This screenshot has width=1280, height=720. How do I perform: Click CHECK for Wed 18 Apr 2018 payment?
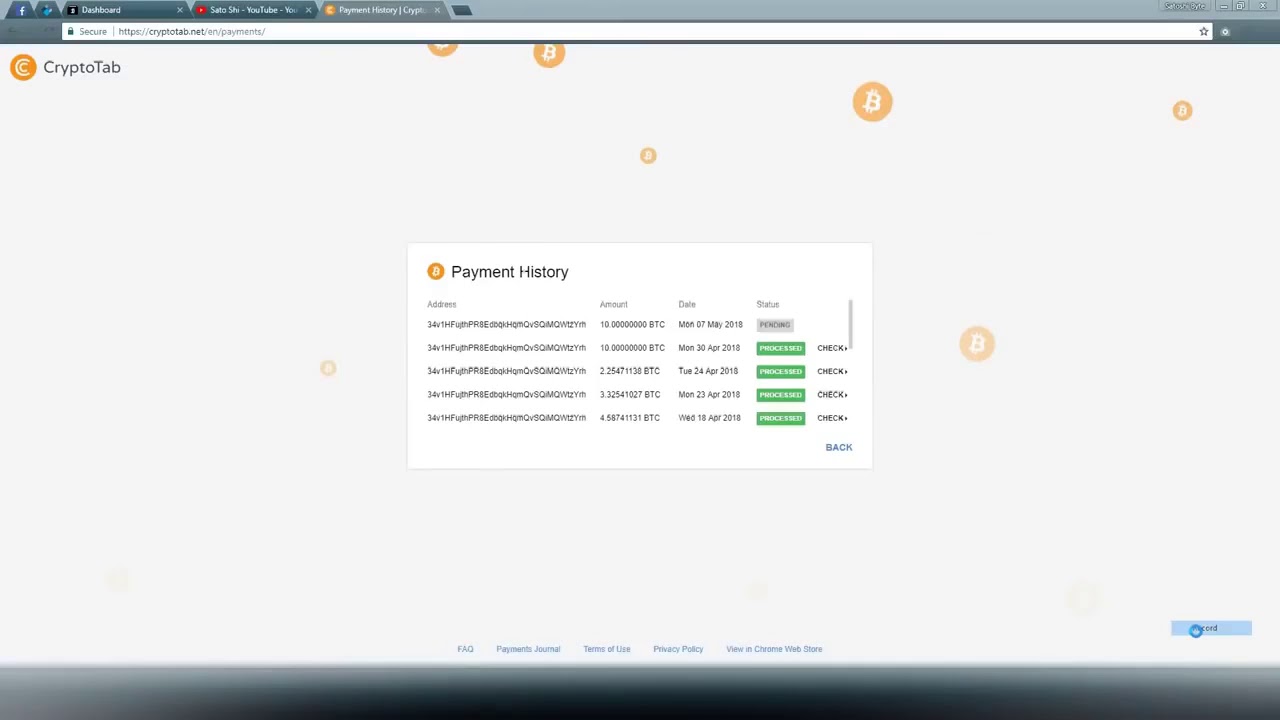pos(832,418)
